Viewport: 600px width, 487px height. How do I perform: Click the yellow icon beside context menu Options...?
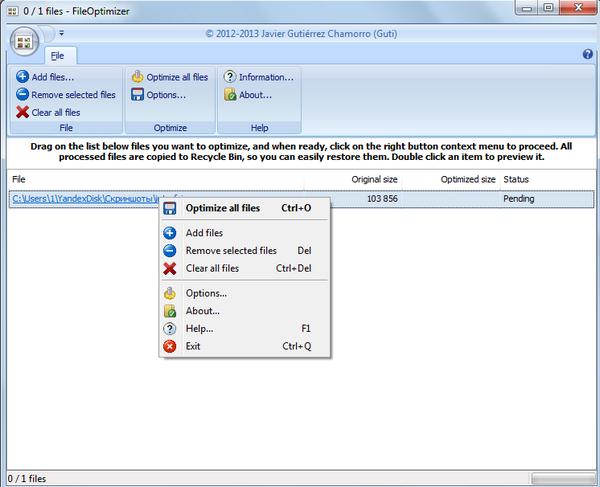[x=170, y=293]
